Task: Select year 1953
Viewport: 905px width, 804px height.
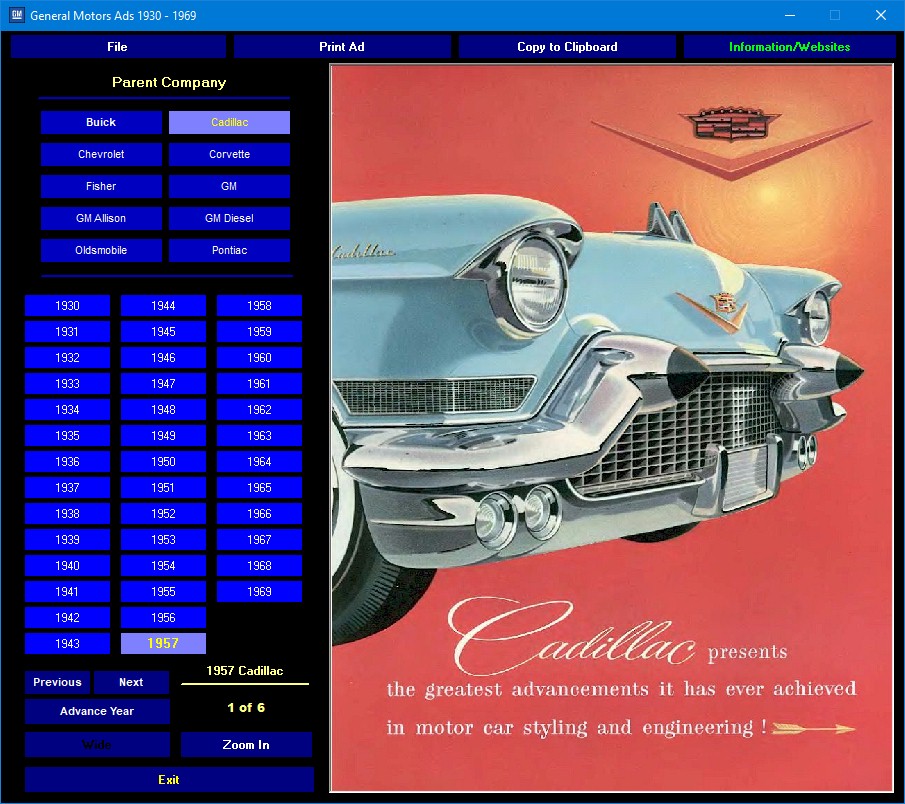Action: pyautogui.click(x=163, y=540)
